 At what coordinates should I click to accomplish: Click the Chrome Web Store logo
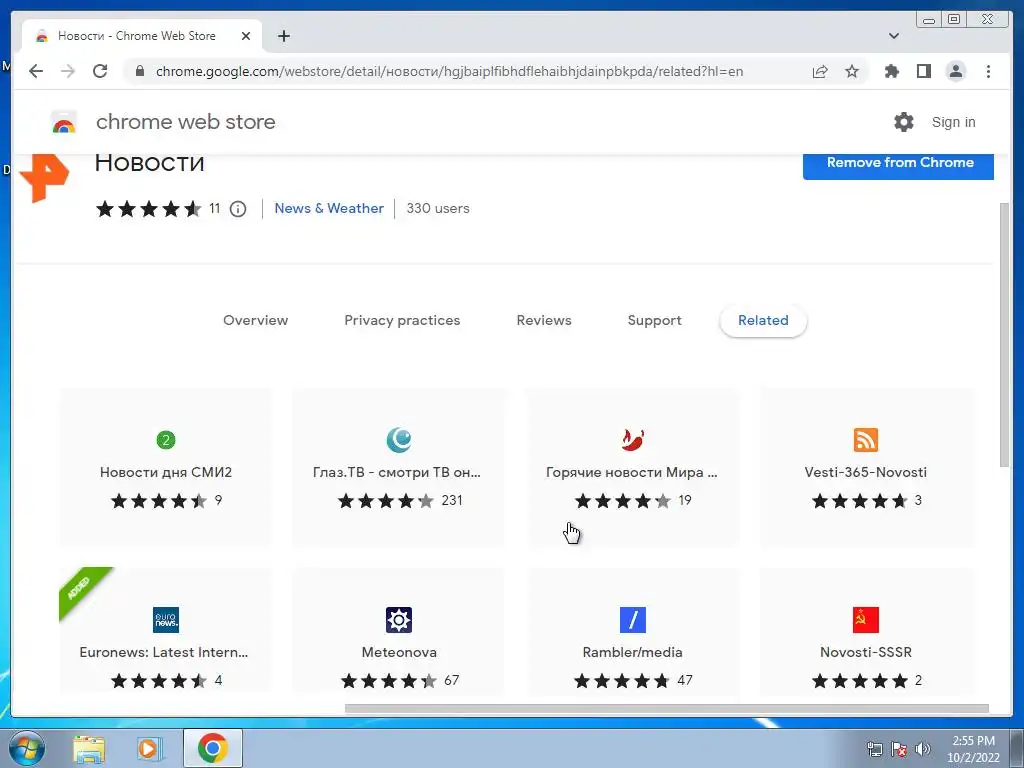pyautogui.click(x=64, y=122)
